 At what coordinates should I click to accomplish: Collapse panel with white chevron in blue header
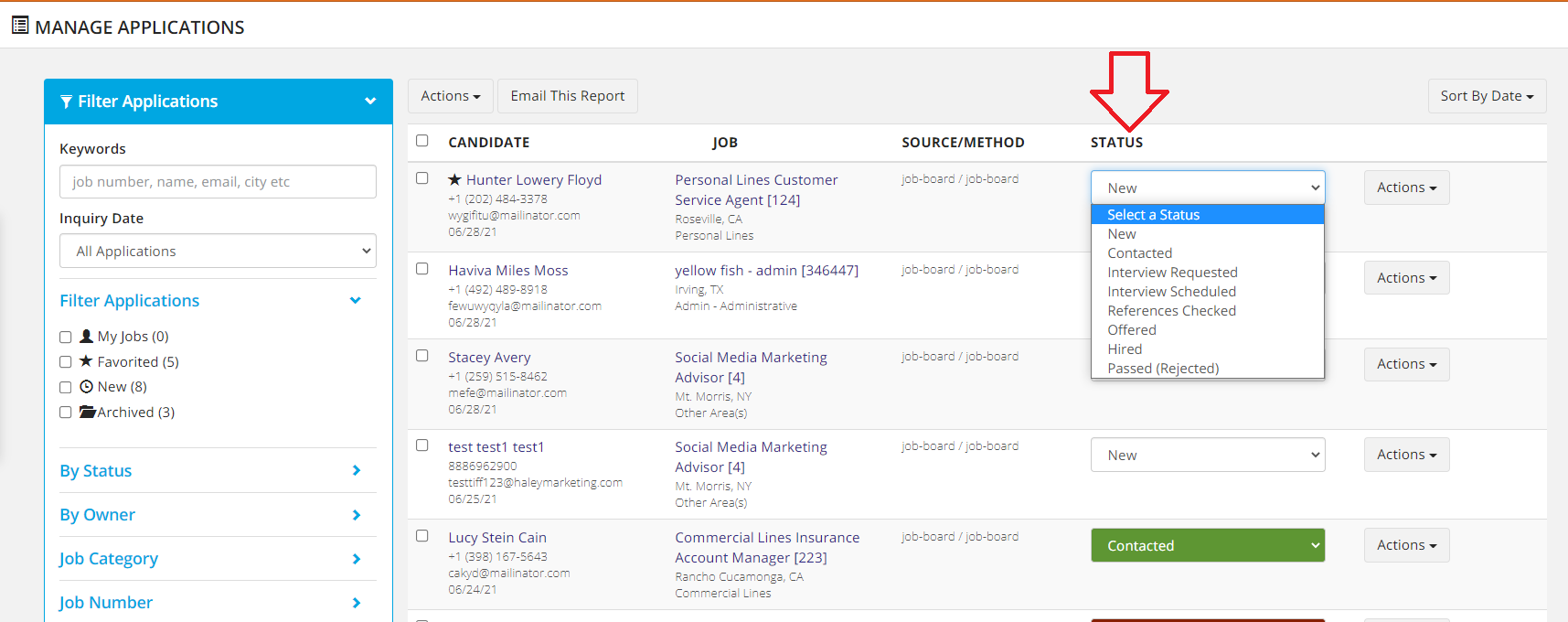[370, 102]
